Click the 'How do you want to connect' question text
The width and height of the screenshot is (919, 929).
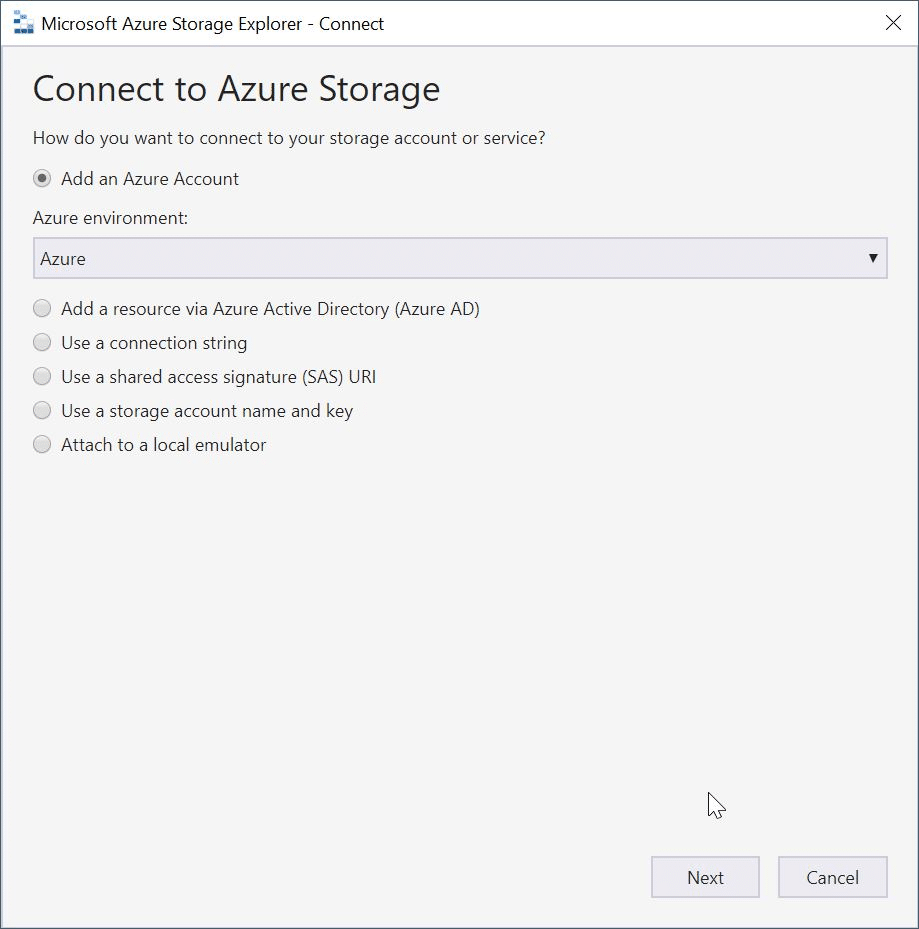pos(289,138)
